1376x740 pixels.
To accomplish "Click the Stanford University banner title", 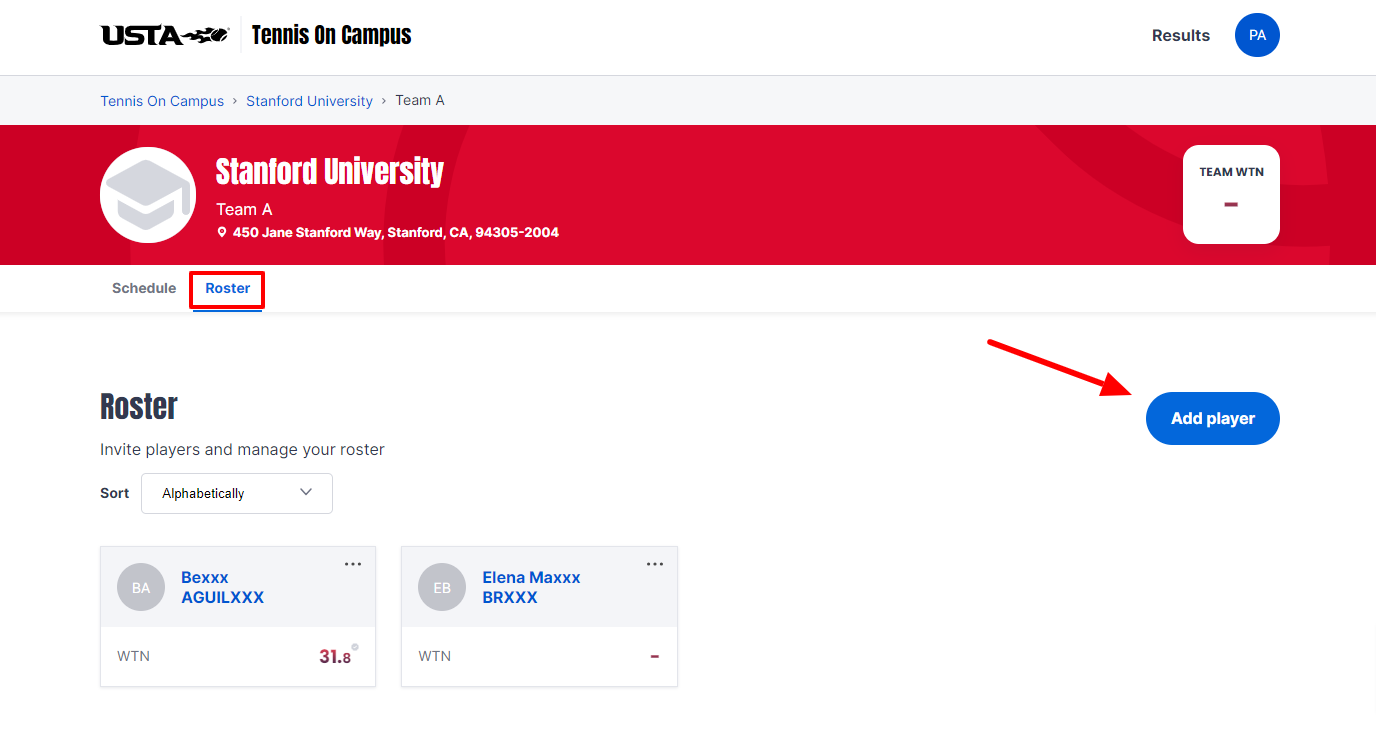I will click(x=330, y=172).
